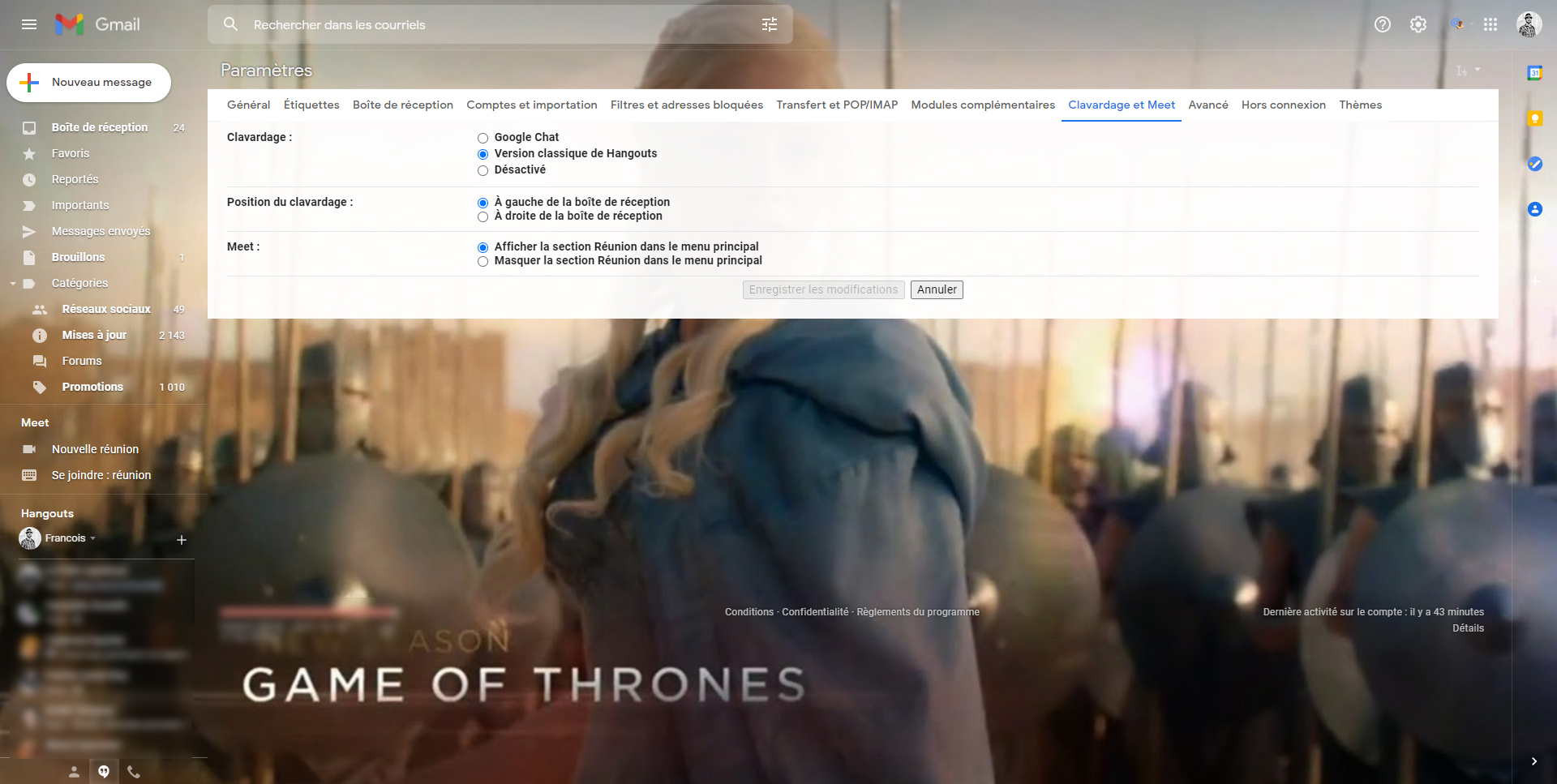Open search options filter icon
Viewport: 1557px width, 784px height.
click(x=770, y=24)
